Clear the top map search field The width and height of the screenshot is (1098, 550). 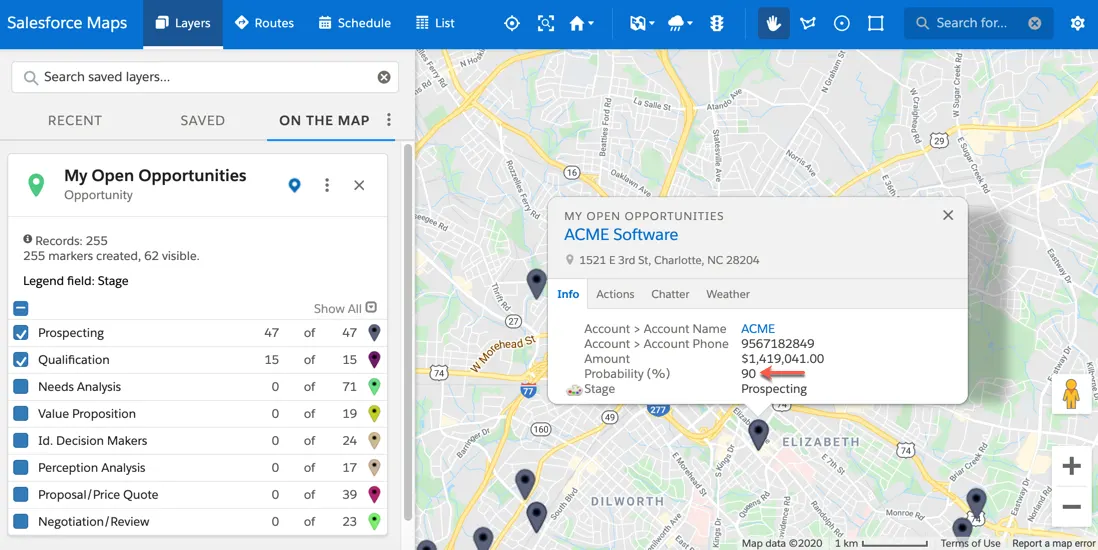tap(1034, 23)
